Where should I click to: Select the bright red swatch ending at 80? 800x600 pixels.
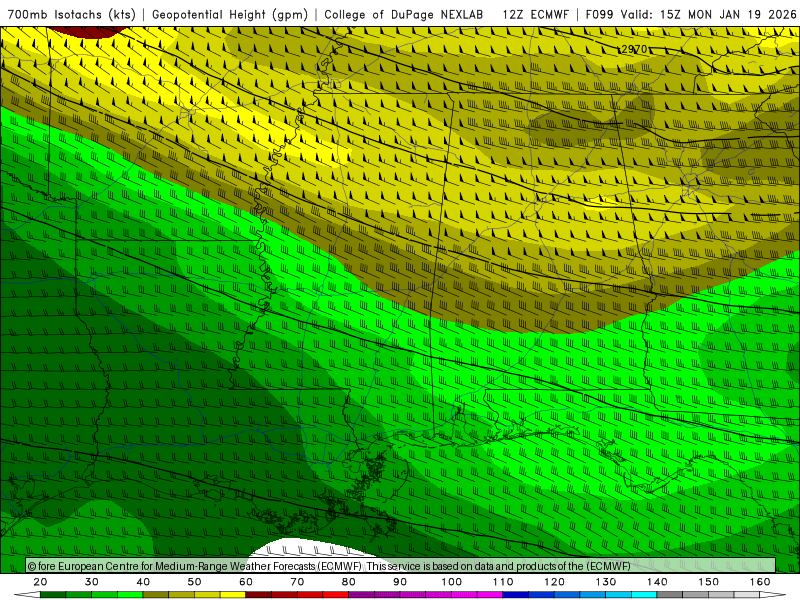click(336, 594)
